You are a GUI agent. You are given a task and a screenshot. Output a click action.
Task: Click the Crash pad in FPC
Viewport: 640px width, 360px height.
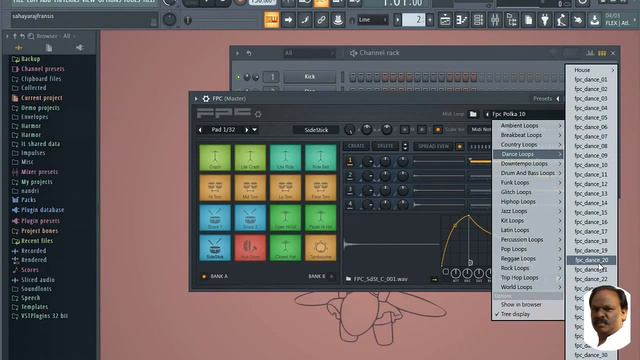pyautogui.click(x=215, y=158)
